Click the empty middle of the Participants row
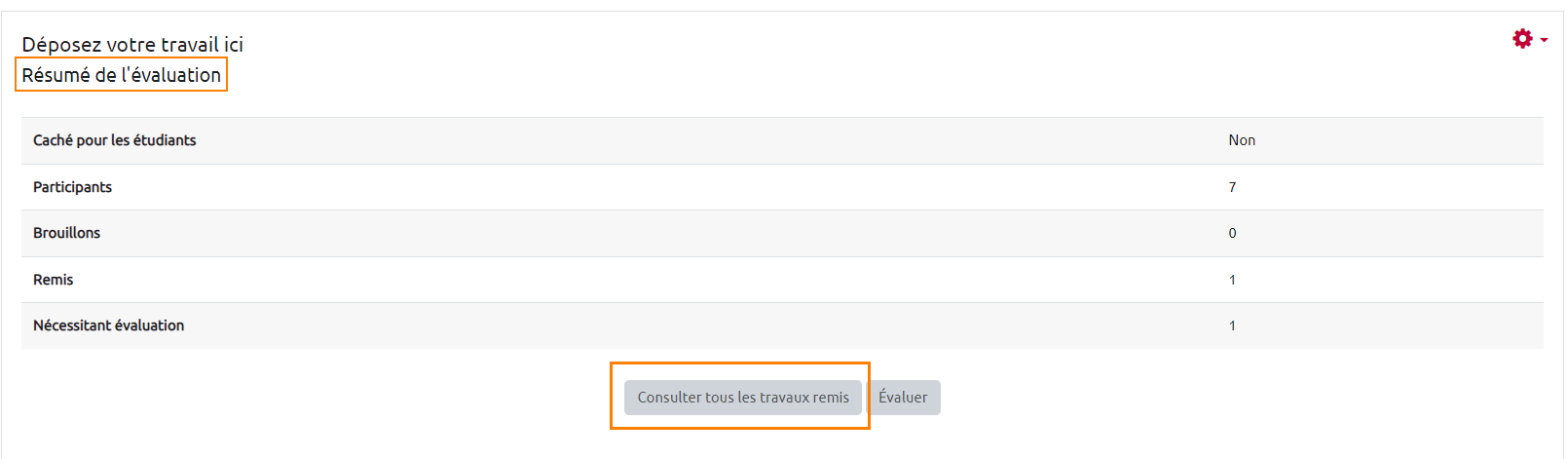This screenshot has width=1568, height=459. point(682,187)
